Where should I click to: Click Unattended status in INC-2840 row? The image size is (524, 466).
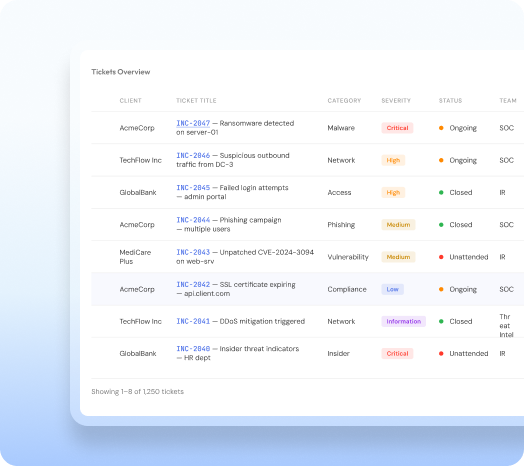pos(464,354)
